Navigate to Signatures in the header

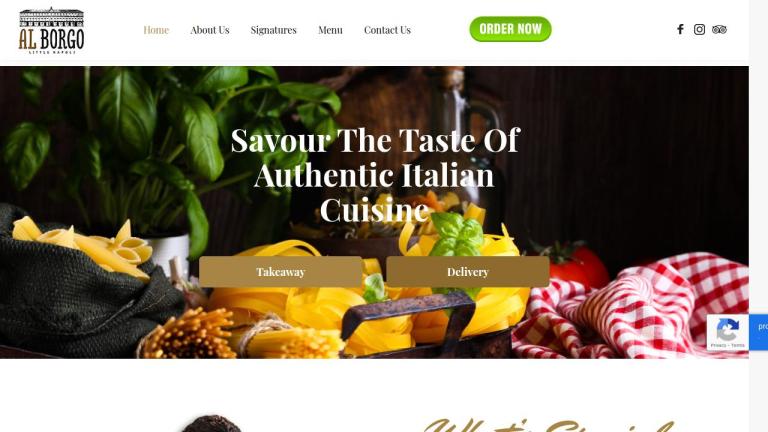click(x=273, y=30)
